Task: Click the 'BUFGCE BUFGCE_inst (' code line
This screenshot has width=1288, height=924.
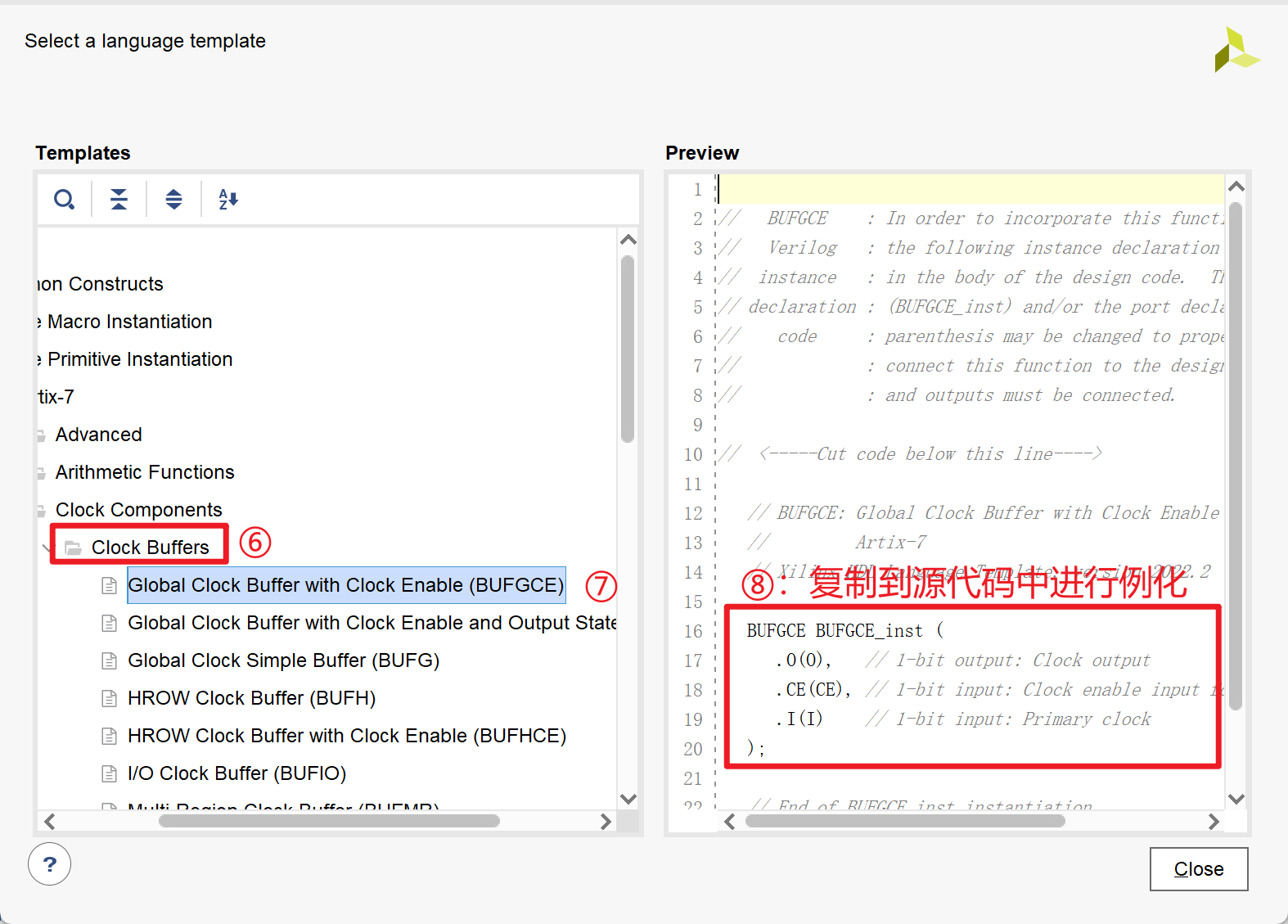Action: (844, 631)
